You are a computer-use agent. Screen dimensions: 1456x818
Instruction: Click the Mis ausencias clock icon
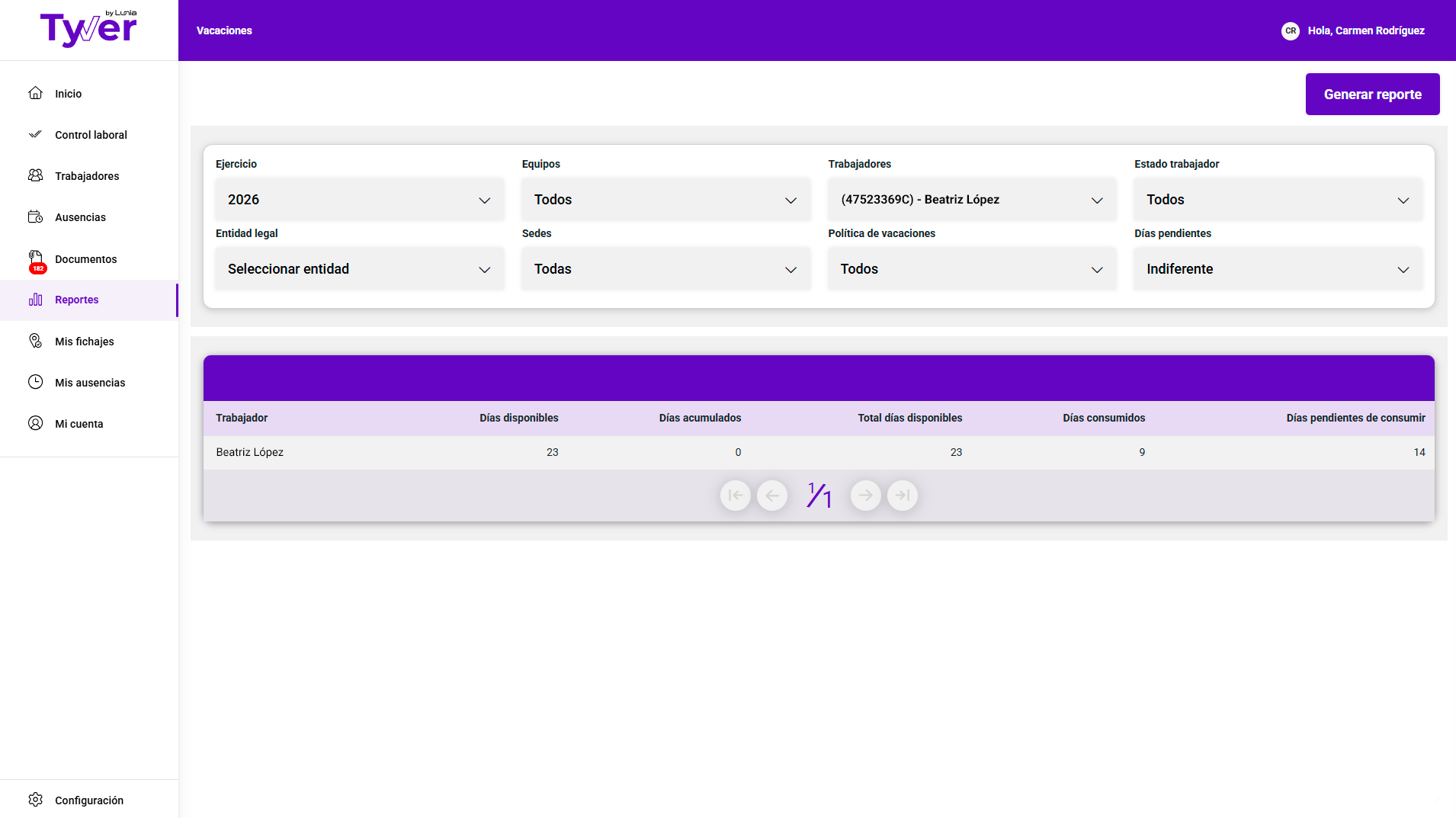point(35,382)
